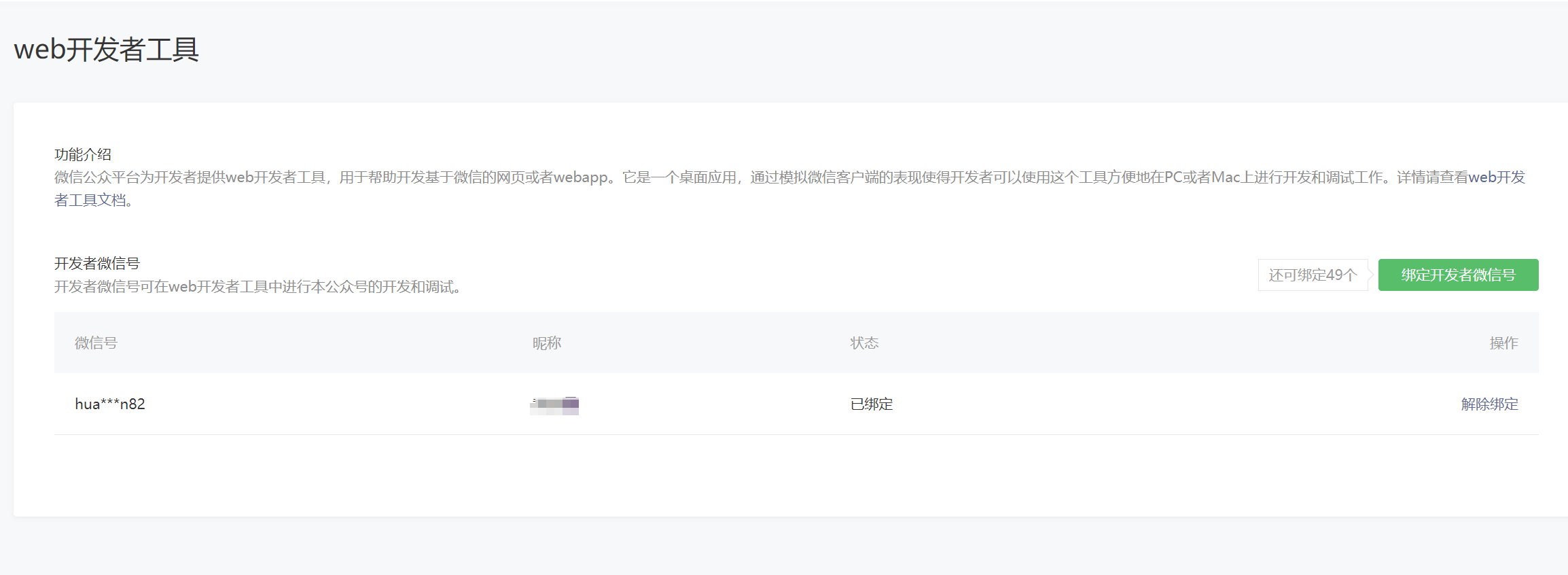Click the 状态 column header
Viewport: 1568px width, 575px height.
coord(864,343)
